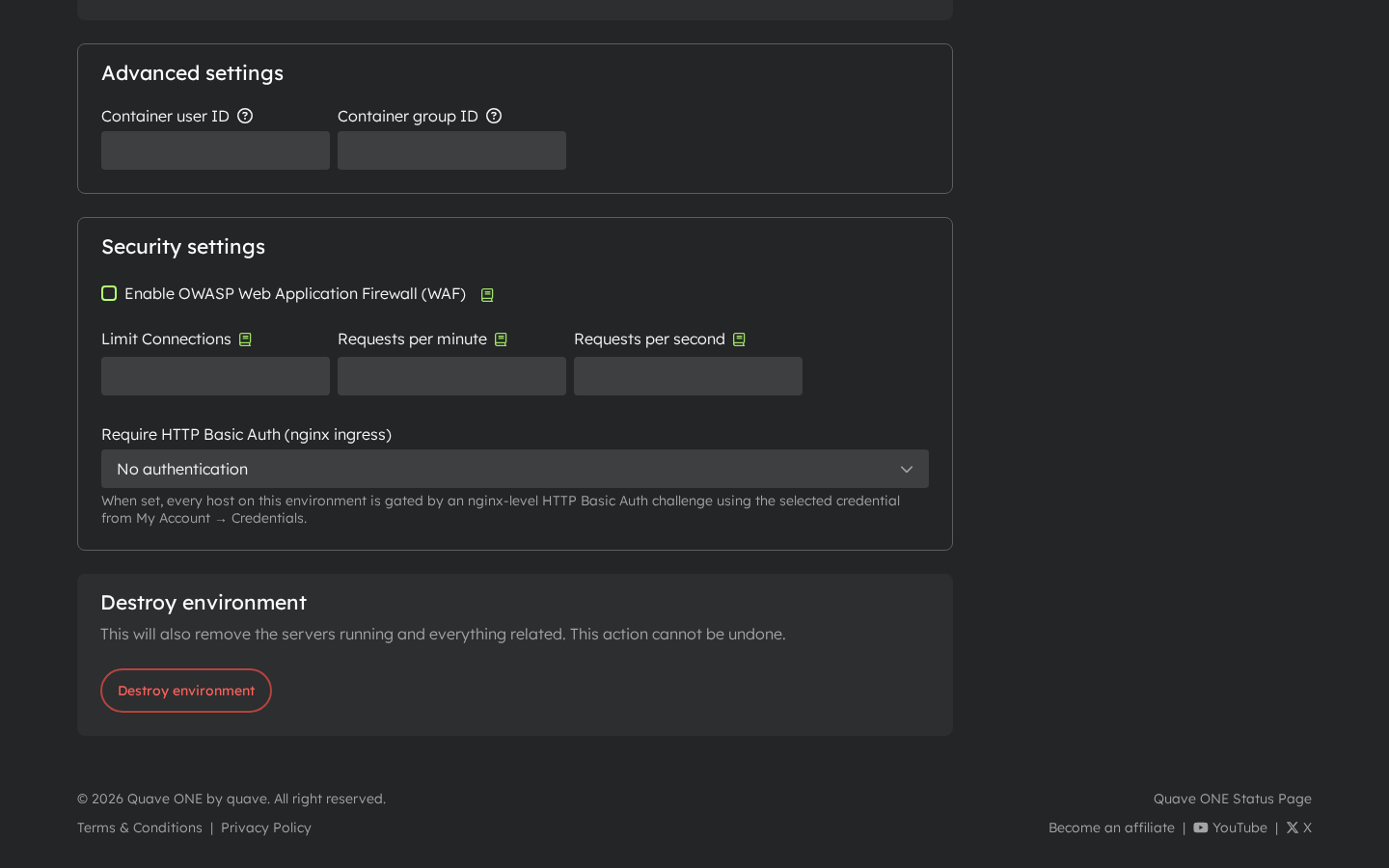This screenshot has height=868, width=1389.
Task: Click the Limit Connections input field
Action: (x=214, y=376)
